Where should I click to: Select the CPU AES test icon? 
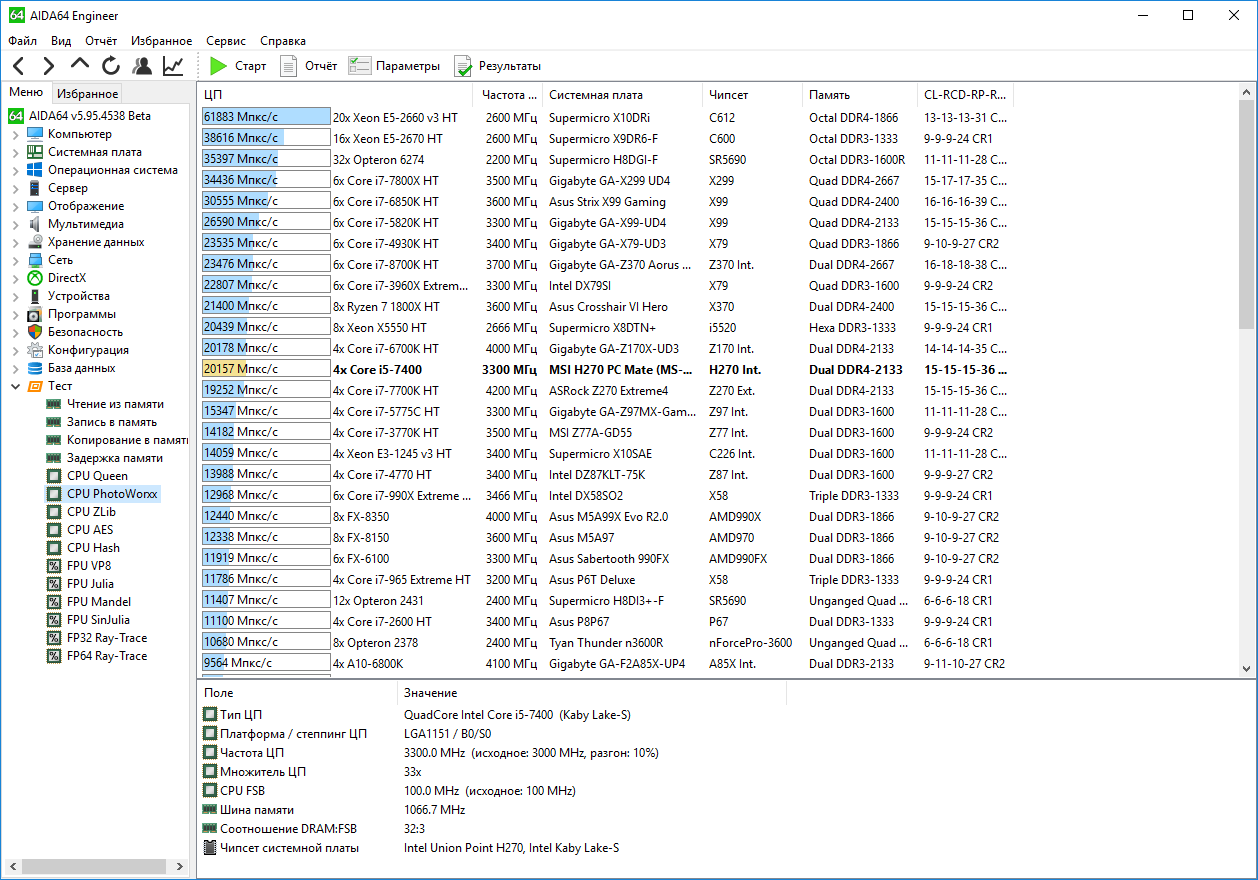point(54,530)
